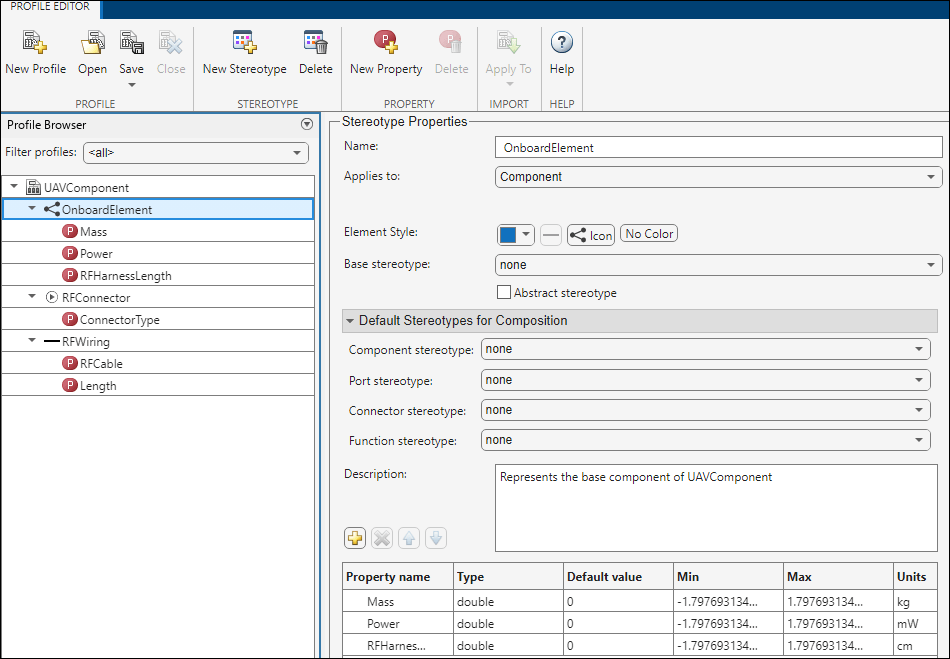Click the mW units cell

coord(915,624)
